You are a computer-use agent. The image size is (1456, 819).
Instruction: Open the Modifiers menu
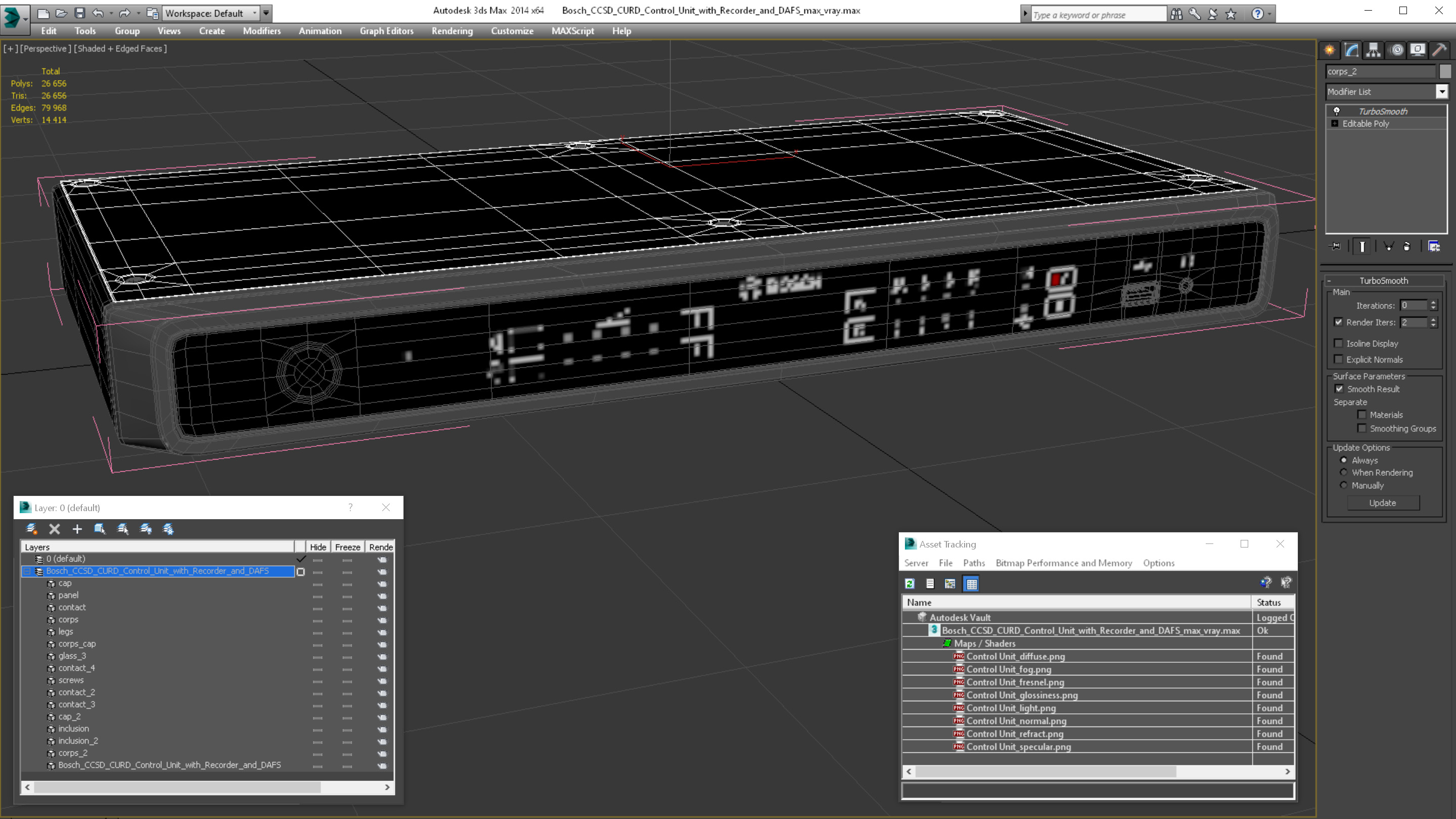click(x=262, y=31)
